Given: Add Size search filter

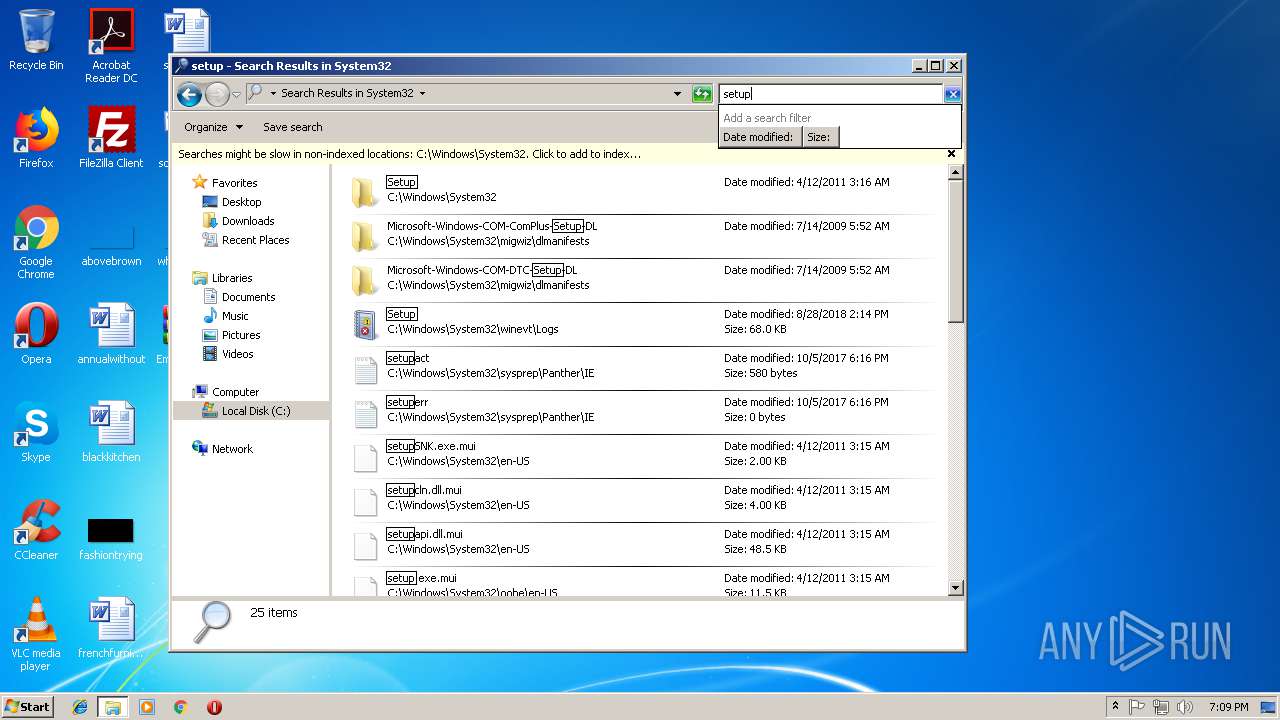Looking at the screenshot, I should (x=819, y=137).
